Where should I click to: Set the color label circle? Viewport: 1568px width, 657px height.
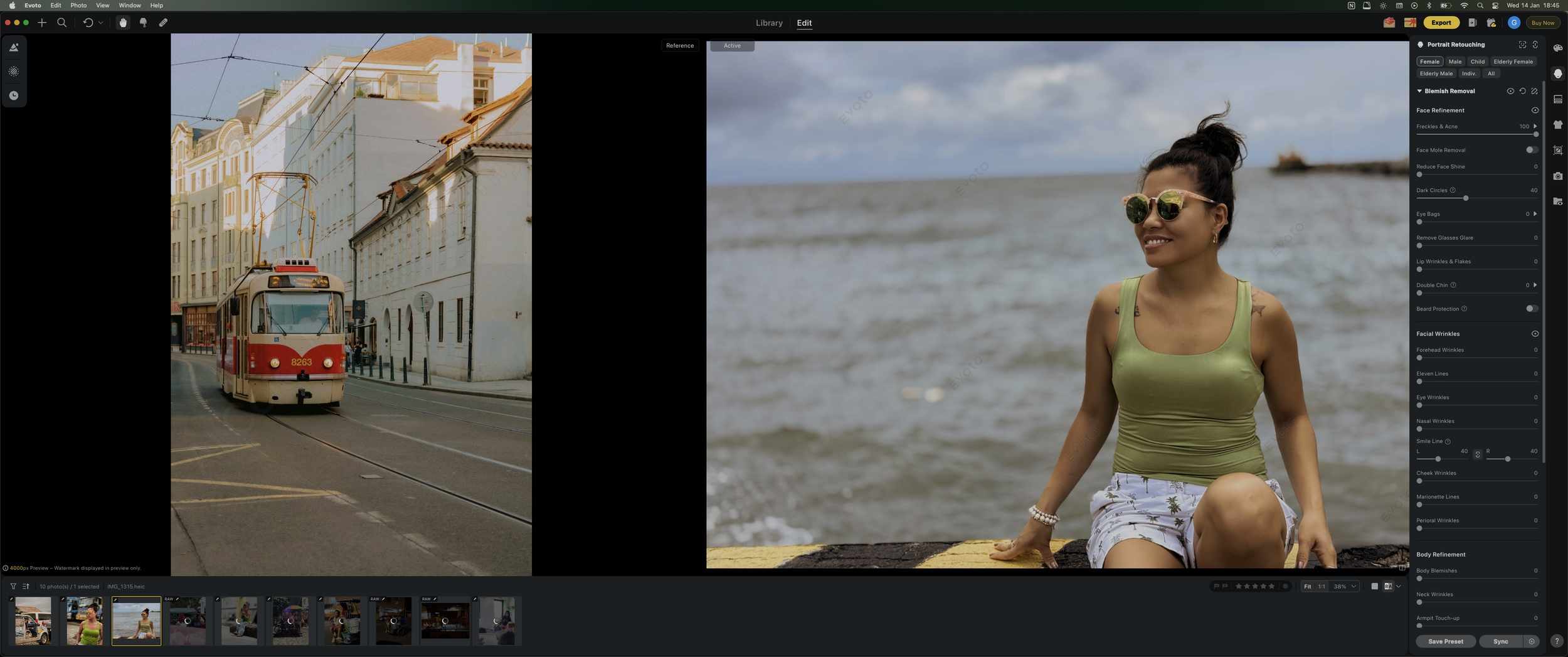tap(1285, 586)
